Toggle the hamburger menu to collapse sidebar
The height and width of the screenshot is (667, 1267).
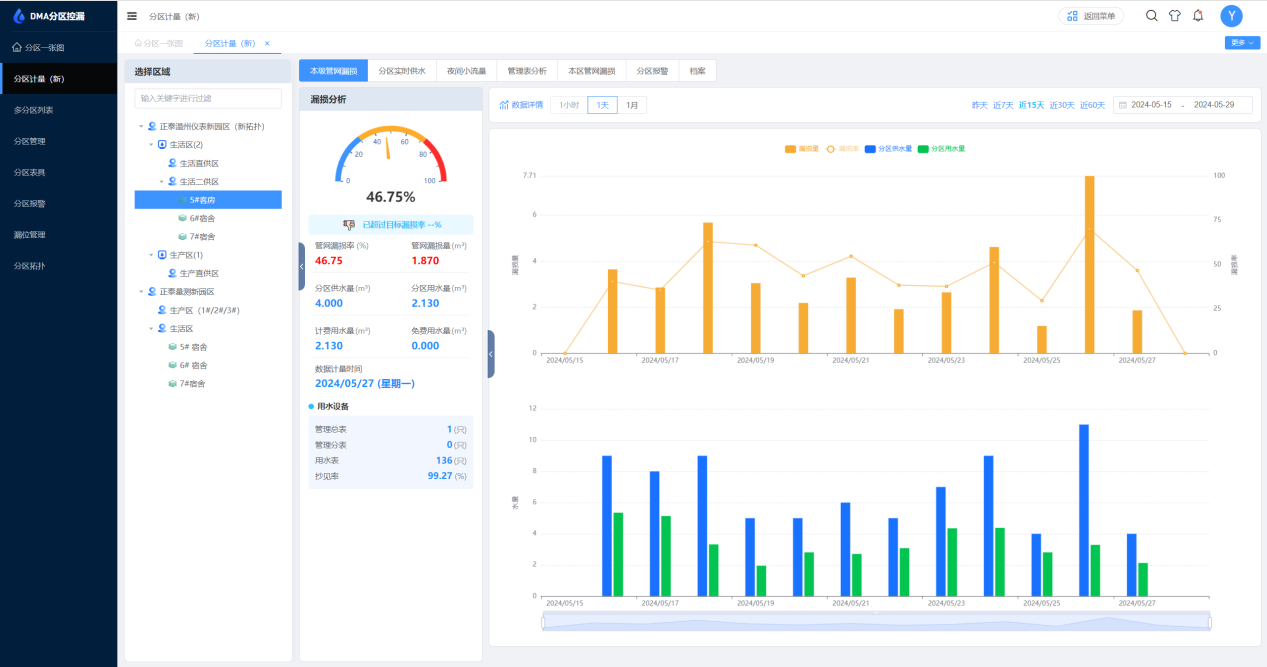click(132, 16)
